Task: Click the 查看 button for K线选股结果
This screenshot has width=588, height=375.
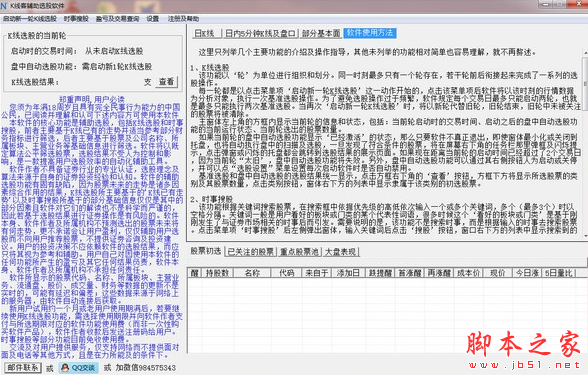Action: 166,81
